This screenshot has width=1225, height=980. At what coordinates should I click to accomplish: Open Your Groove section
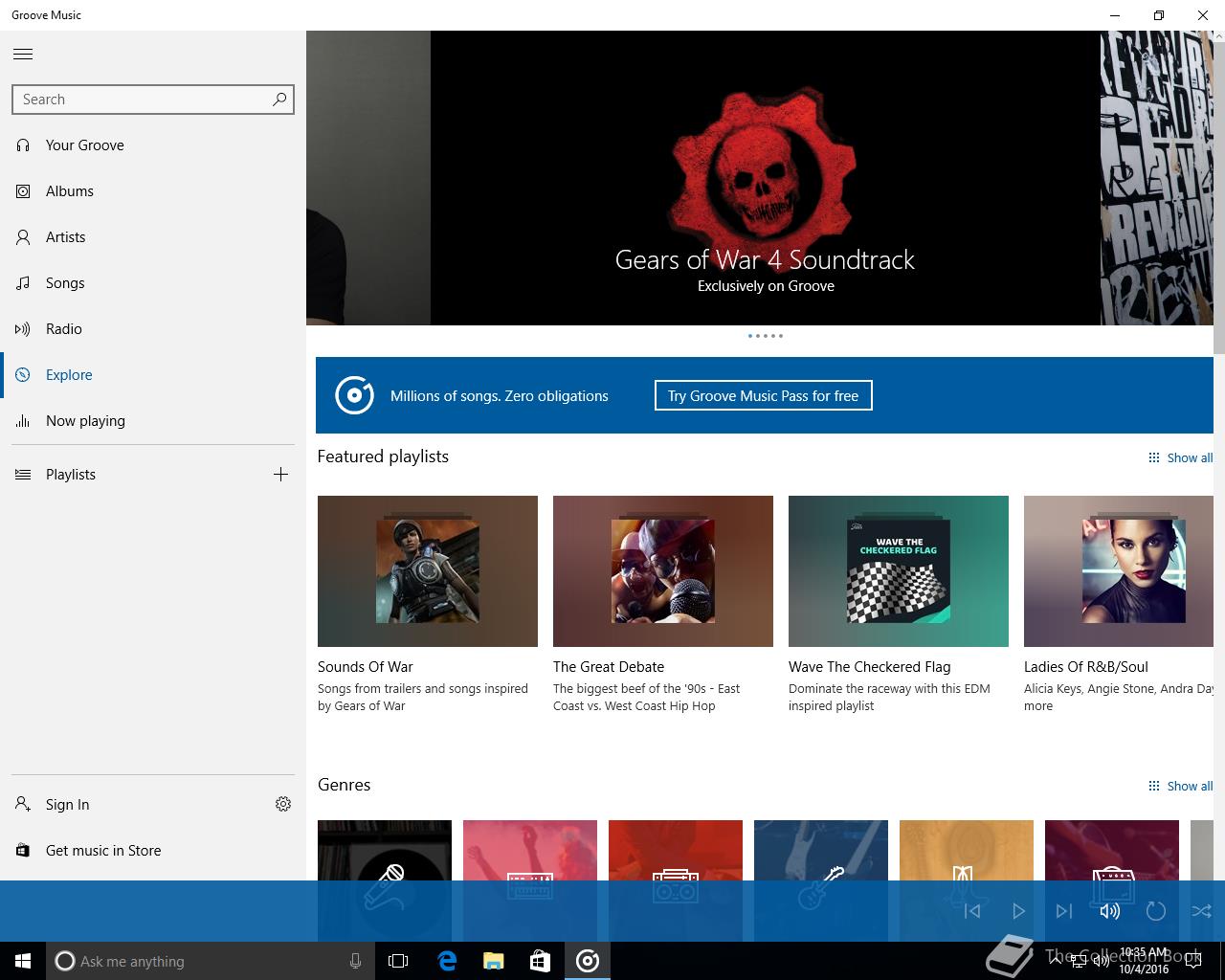point(153,145)
